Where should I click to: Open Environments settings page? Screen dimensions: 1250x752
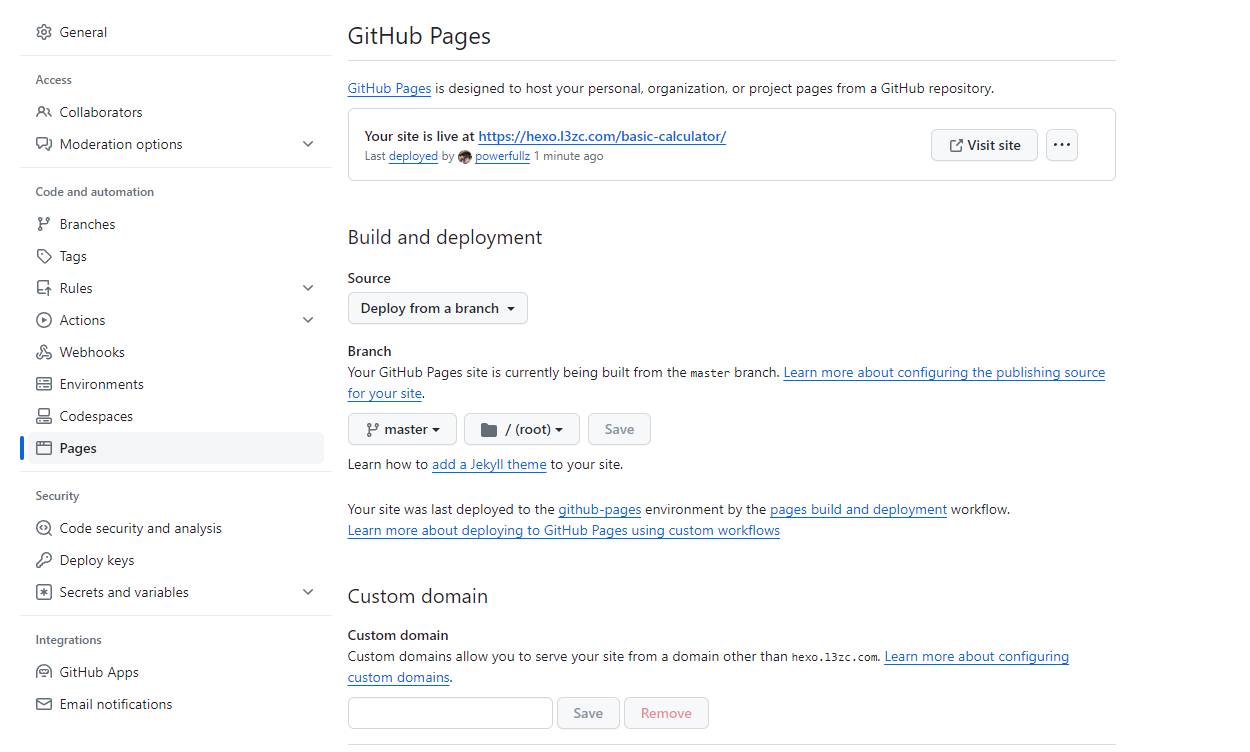pyautogui.click(x=101, y=384)
